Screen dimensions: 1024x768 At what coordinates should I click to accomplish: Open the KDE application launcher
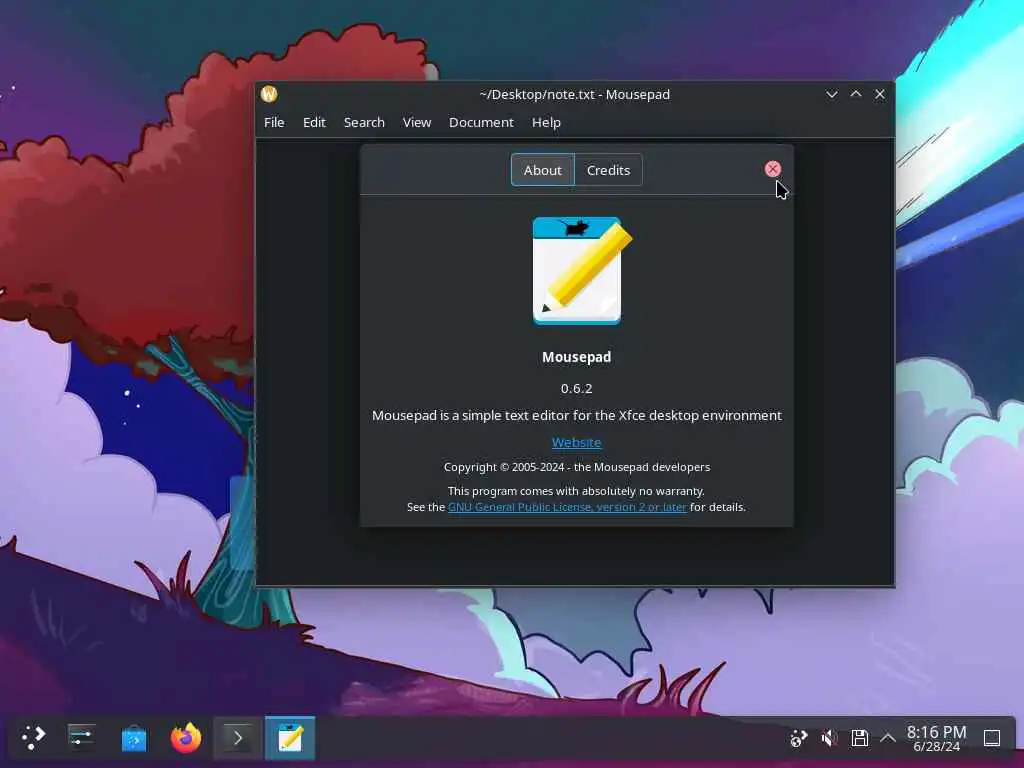coord(33,737)
